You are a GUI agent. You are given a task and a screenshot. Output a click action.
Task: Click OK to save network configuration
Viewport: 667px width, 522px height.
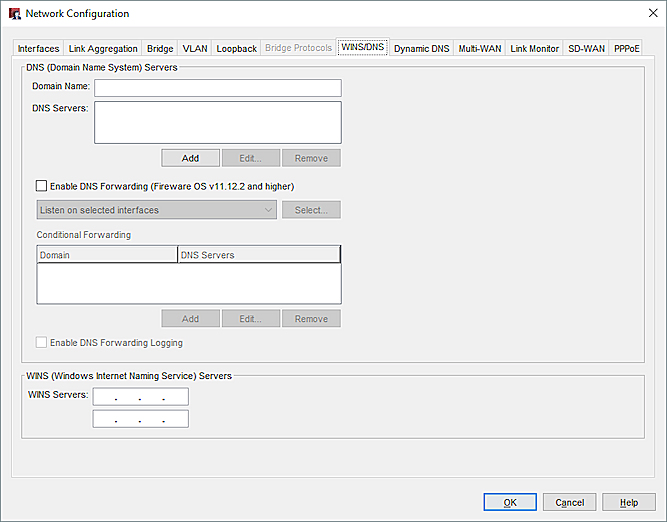[x=510, y=502]
